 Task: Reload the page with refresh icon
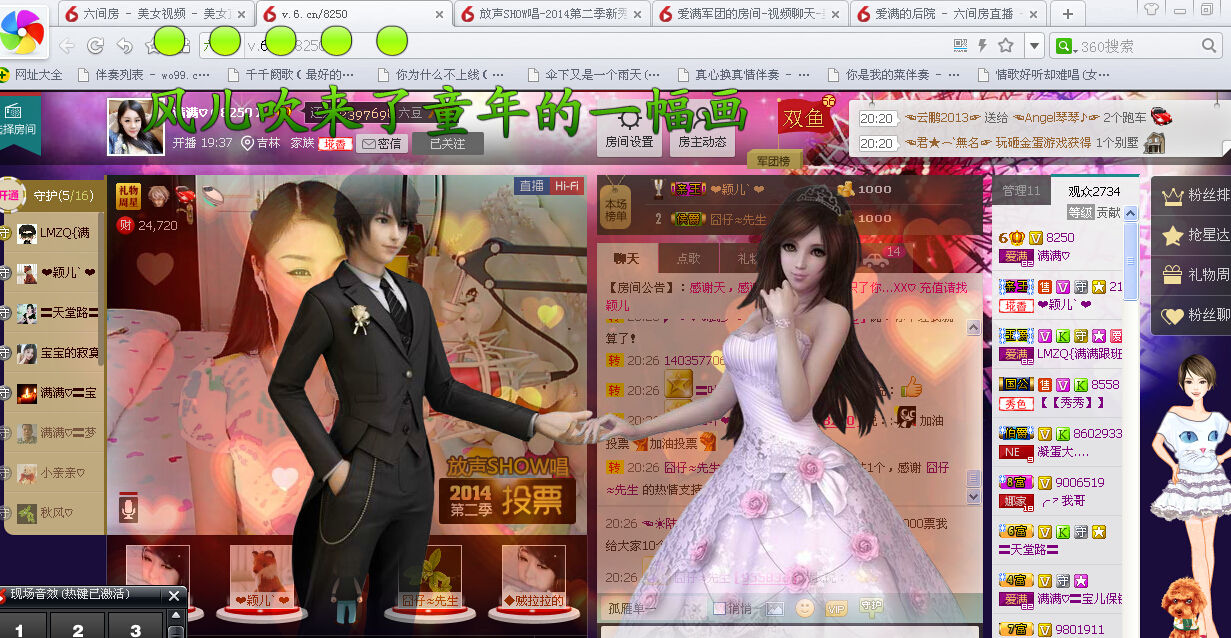[96, 46]
